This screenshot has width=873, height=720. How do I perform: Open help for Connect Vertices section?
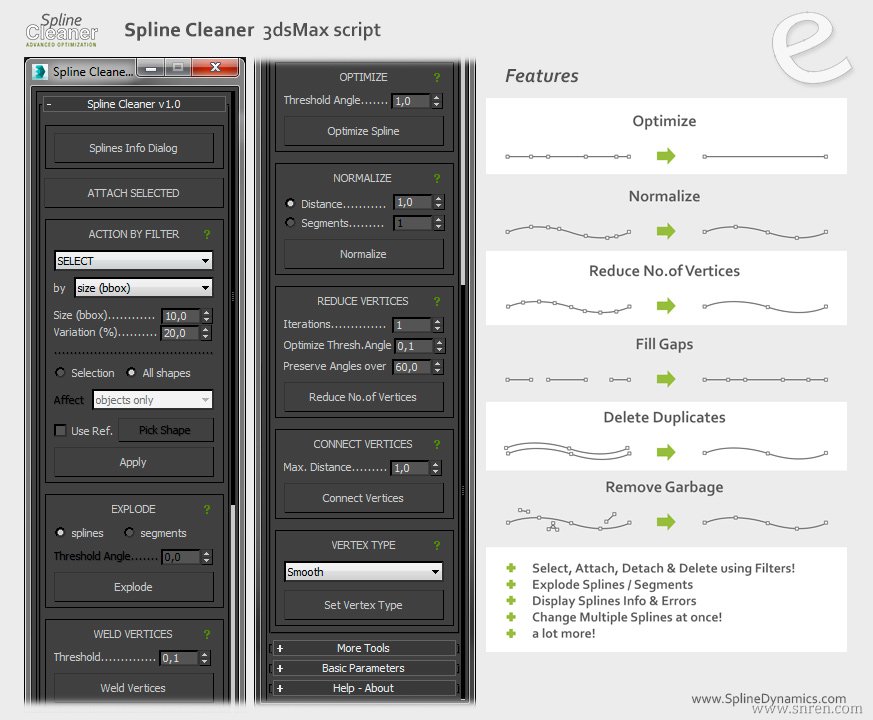(437, 444)
